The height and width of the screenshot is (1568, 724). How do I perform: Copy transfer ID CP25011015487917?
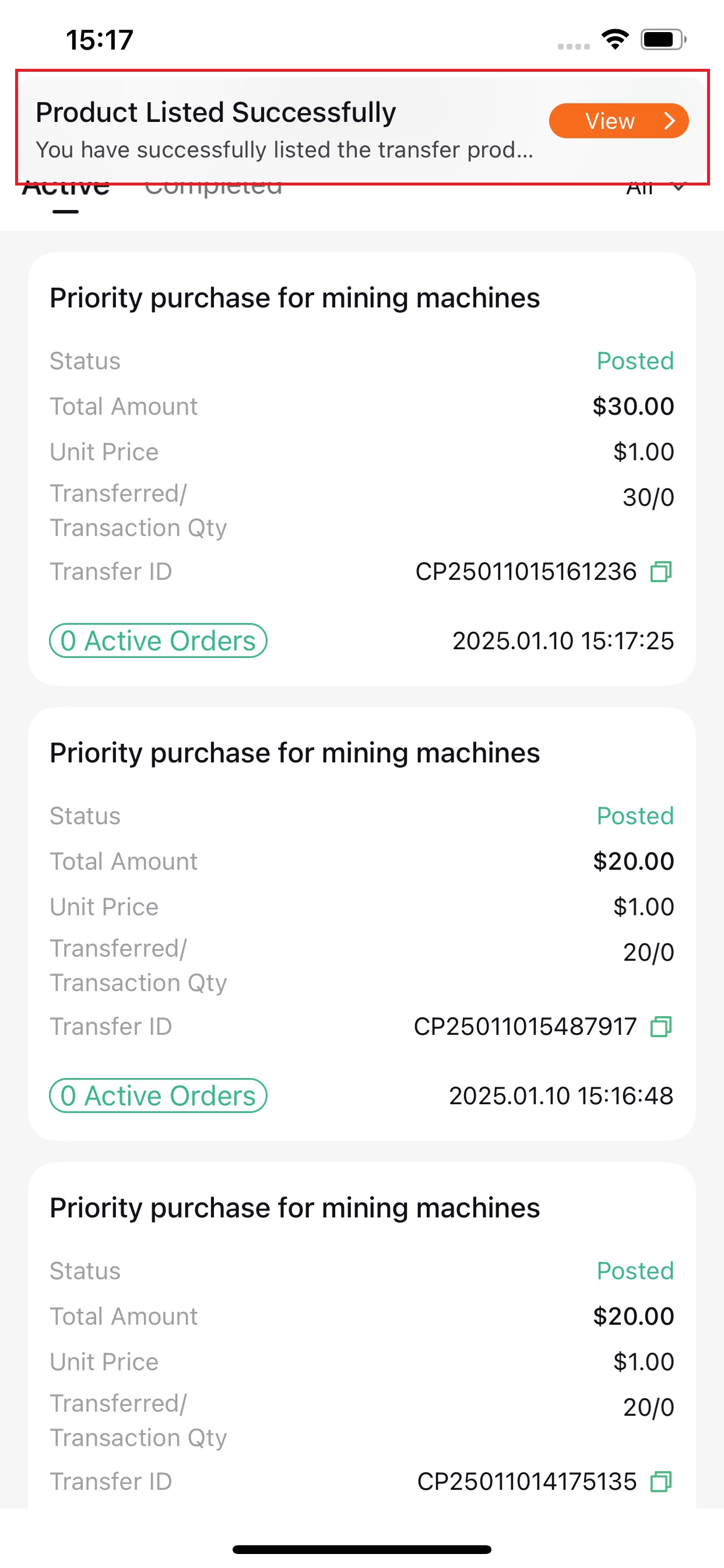(x=660, y=1027)
